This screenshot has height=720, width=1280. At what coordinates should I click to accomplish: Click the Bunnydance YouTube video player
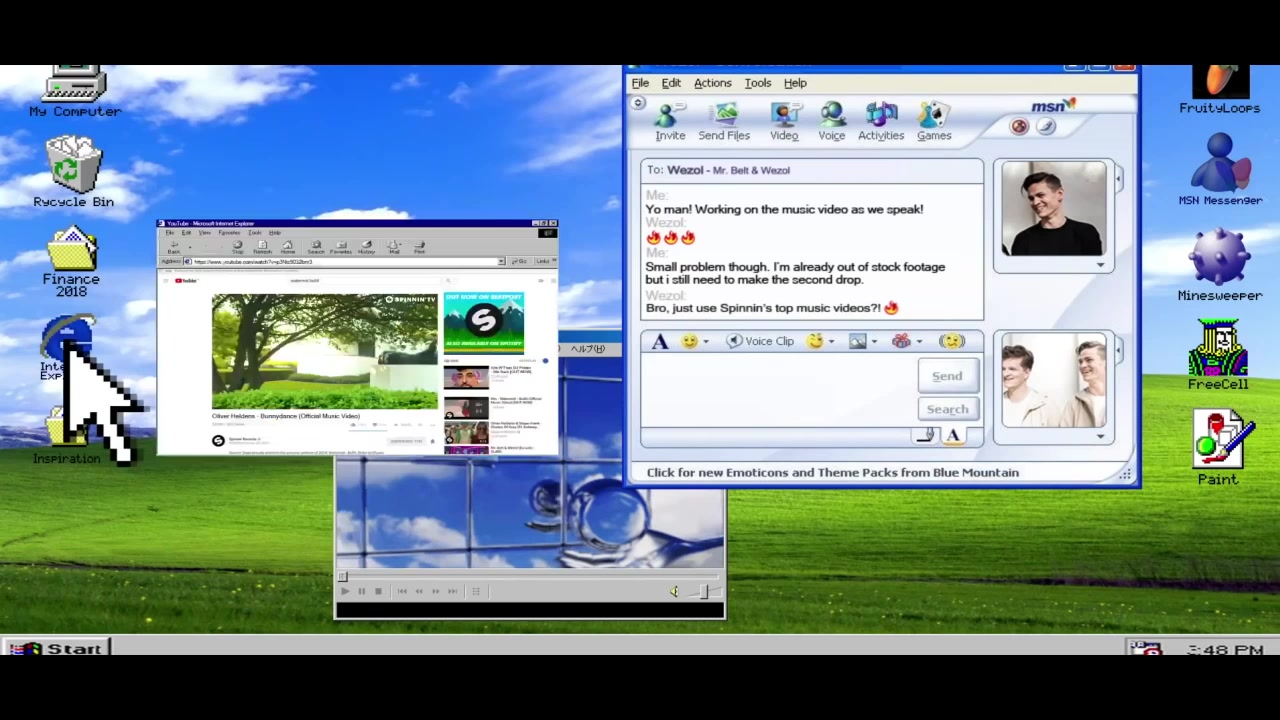[x=325, y=351]
